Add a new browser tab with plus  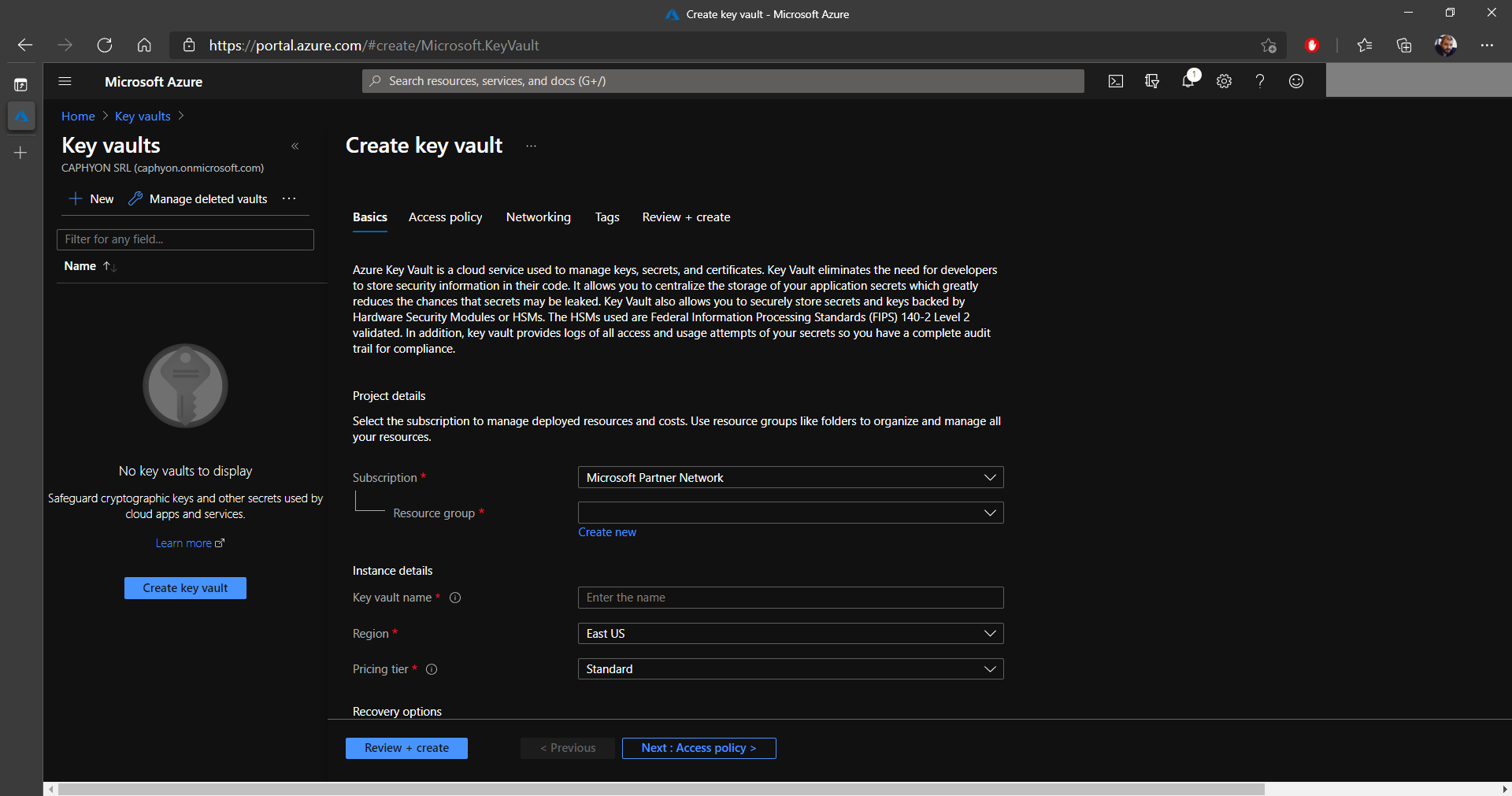point(21,152)
